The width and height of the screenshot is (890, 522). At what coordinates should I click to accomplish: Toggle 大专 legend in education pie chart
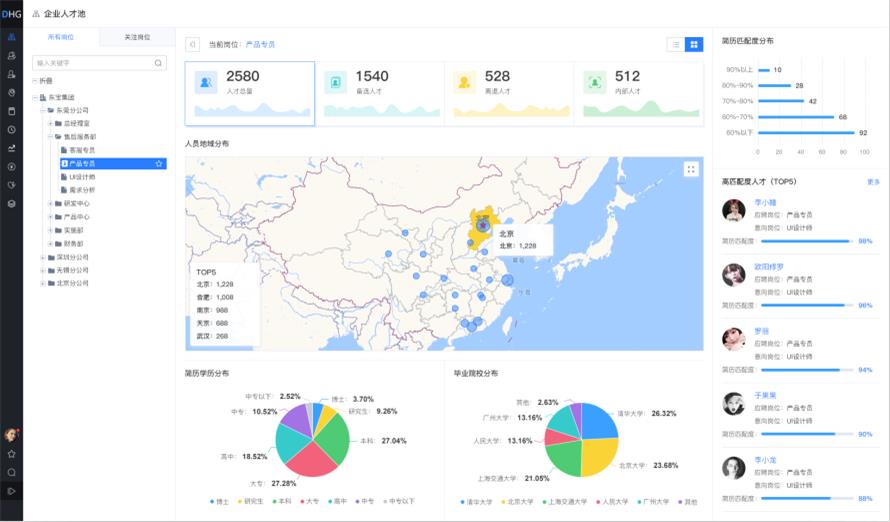(x=309, y=502)
